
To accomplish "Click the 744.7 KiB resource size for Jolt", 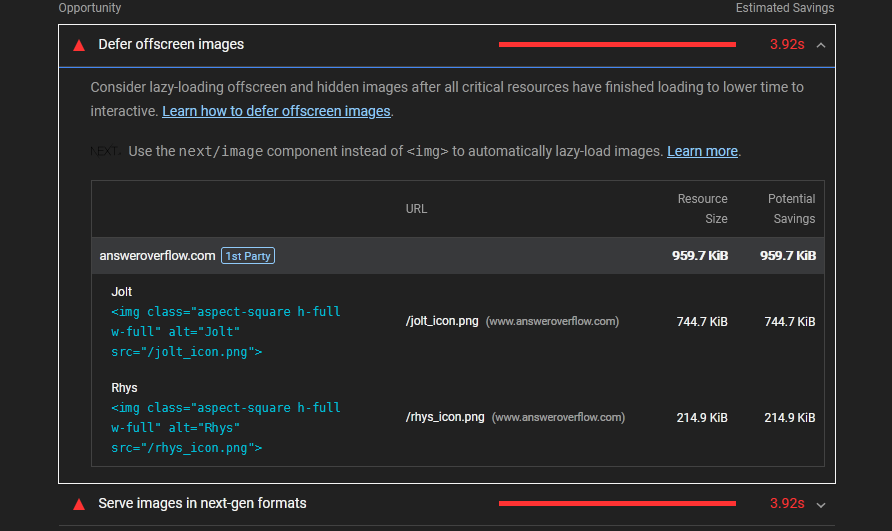I will 702,322.
